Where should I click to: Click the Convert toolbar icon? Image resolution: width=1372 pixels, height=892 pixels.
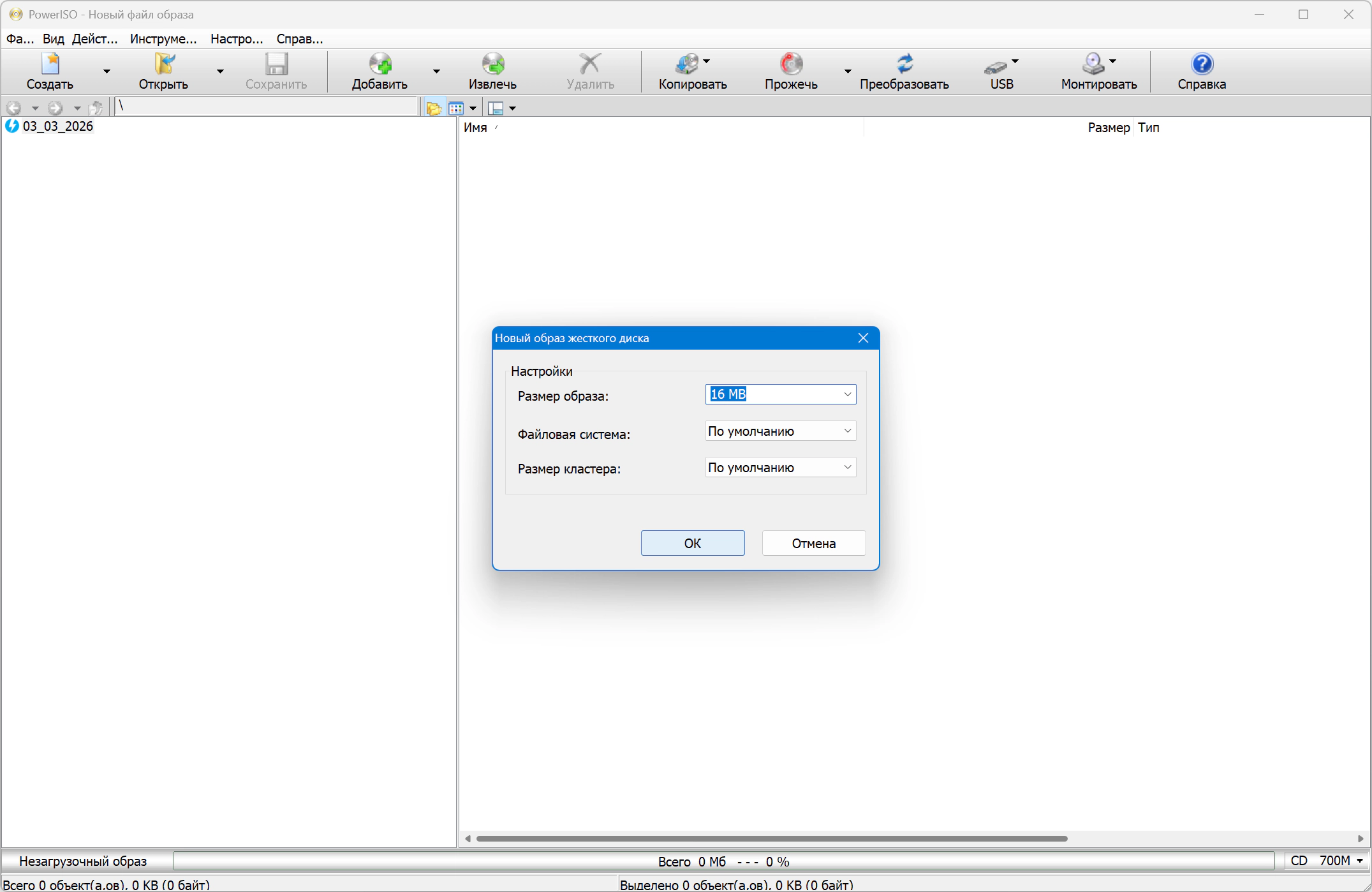[904, 64]
